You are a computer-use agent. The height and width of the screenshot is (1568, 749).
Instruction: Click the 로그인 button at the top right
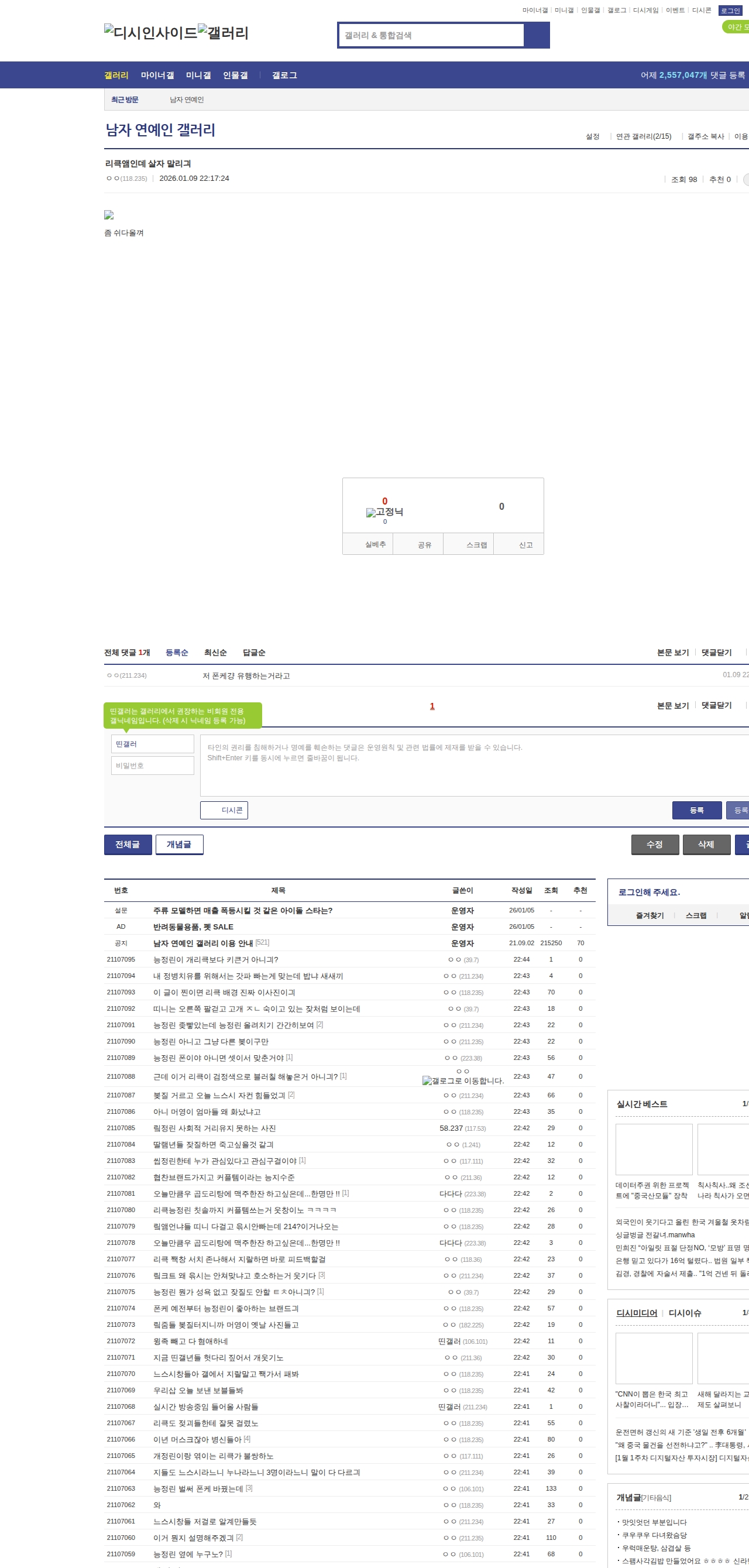[730, 11]
